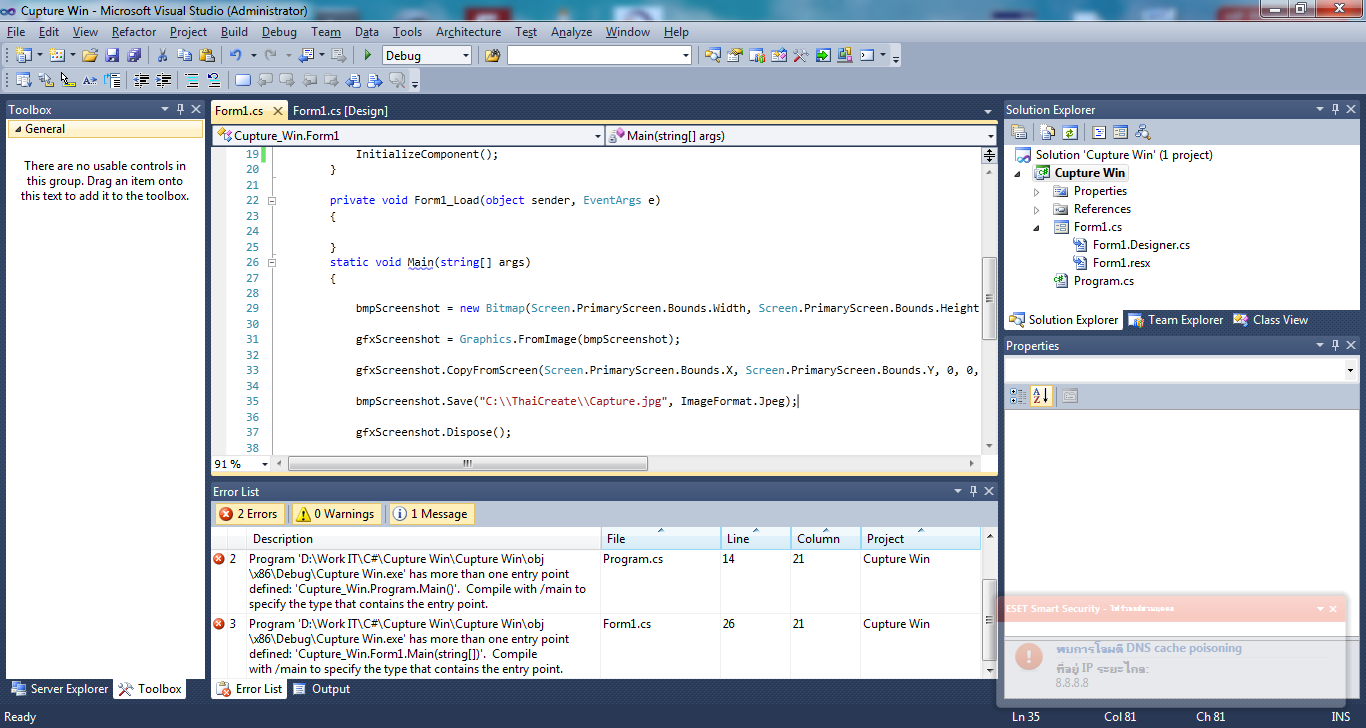
Task: Select Form1.Designer.cs in Solution Explorer
Action: click(1141, 245)
